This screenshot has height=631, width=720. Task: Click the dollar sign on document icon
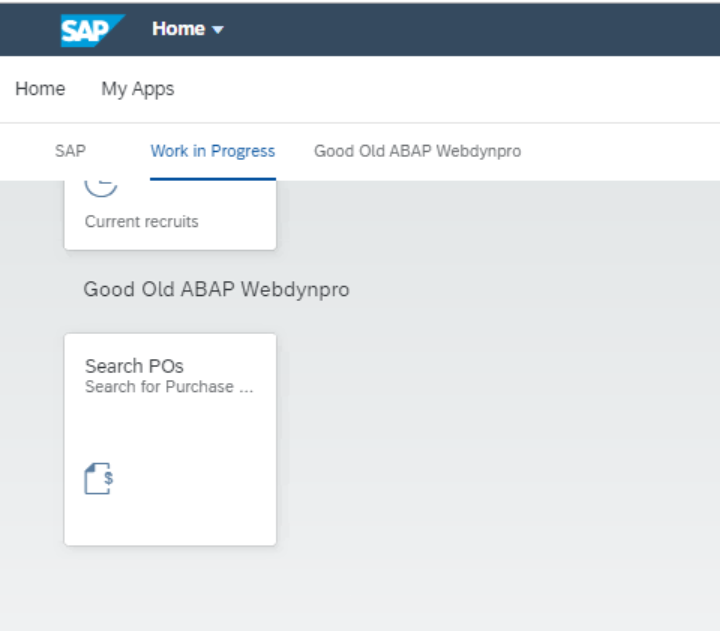click(x=108, y=478)
